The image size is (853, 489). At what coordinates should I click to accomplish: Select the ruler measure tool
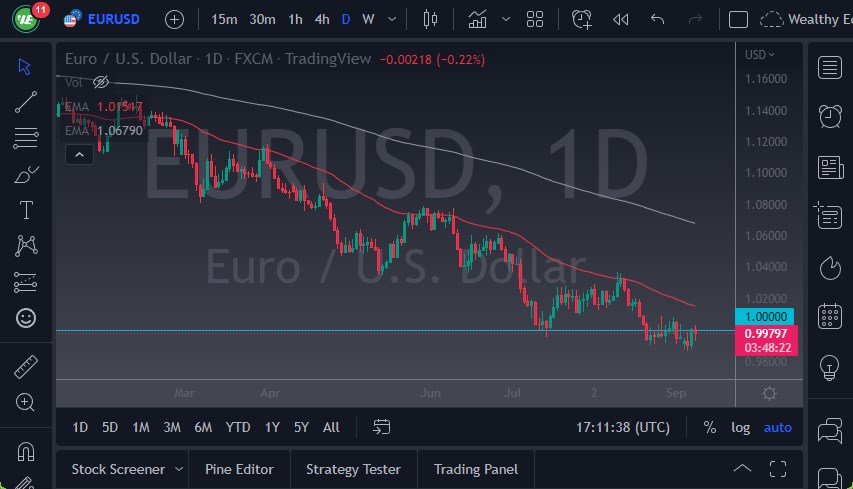tap(26, 367)
